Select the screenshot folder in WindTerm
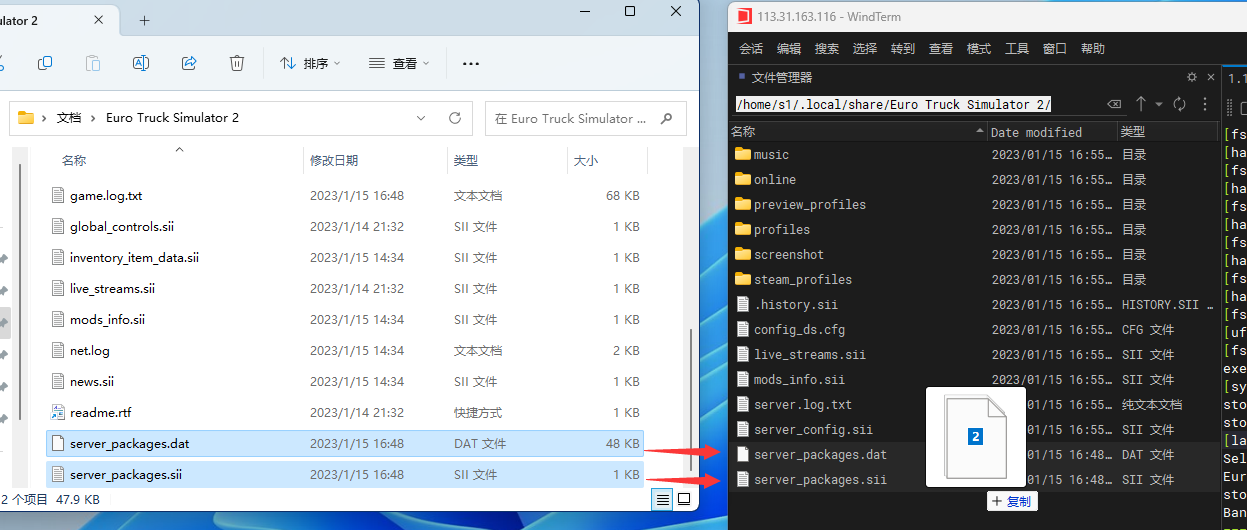Screen dimensions: 1247x530 (x=973, y=255)
